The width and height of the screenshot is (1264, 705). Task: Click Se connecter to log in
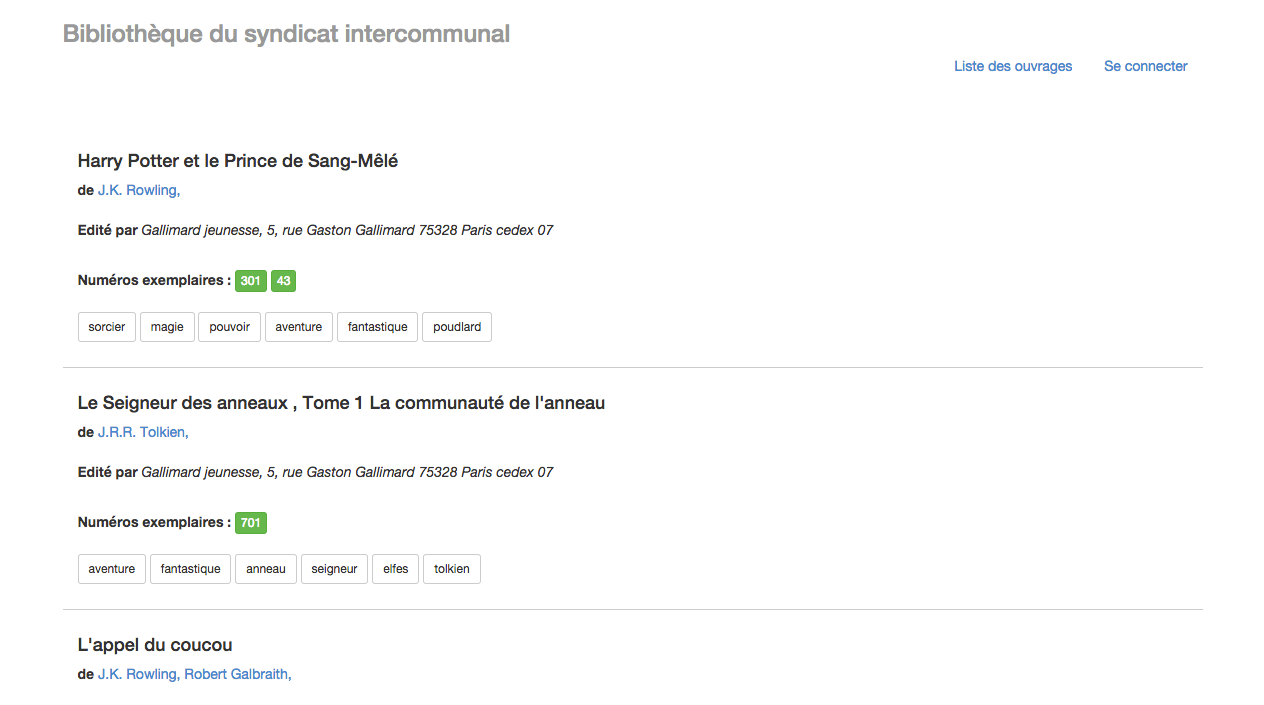tap(1146, 66)
